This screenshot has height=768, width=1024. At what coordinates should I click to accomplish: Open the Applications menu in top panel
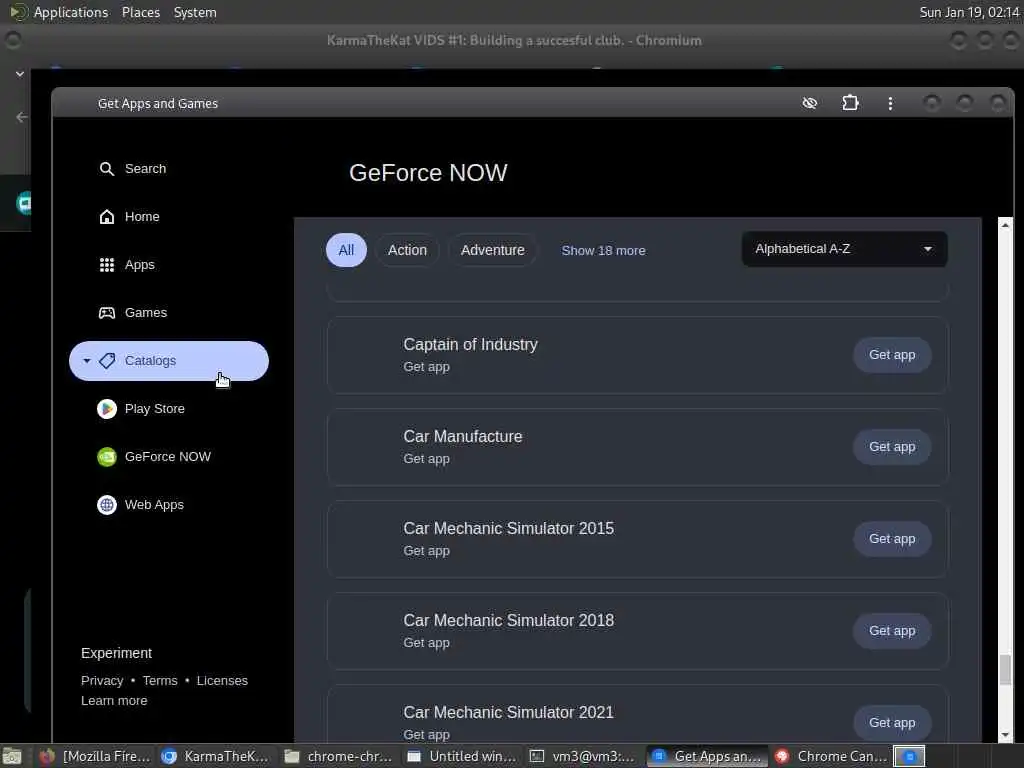pos(71,12)
